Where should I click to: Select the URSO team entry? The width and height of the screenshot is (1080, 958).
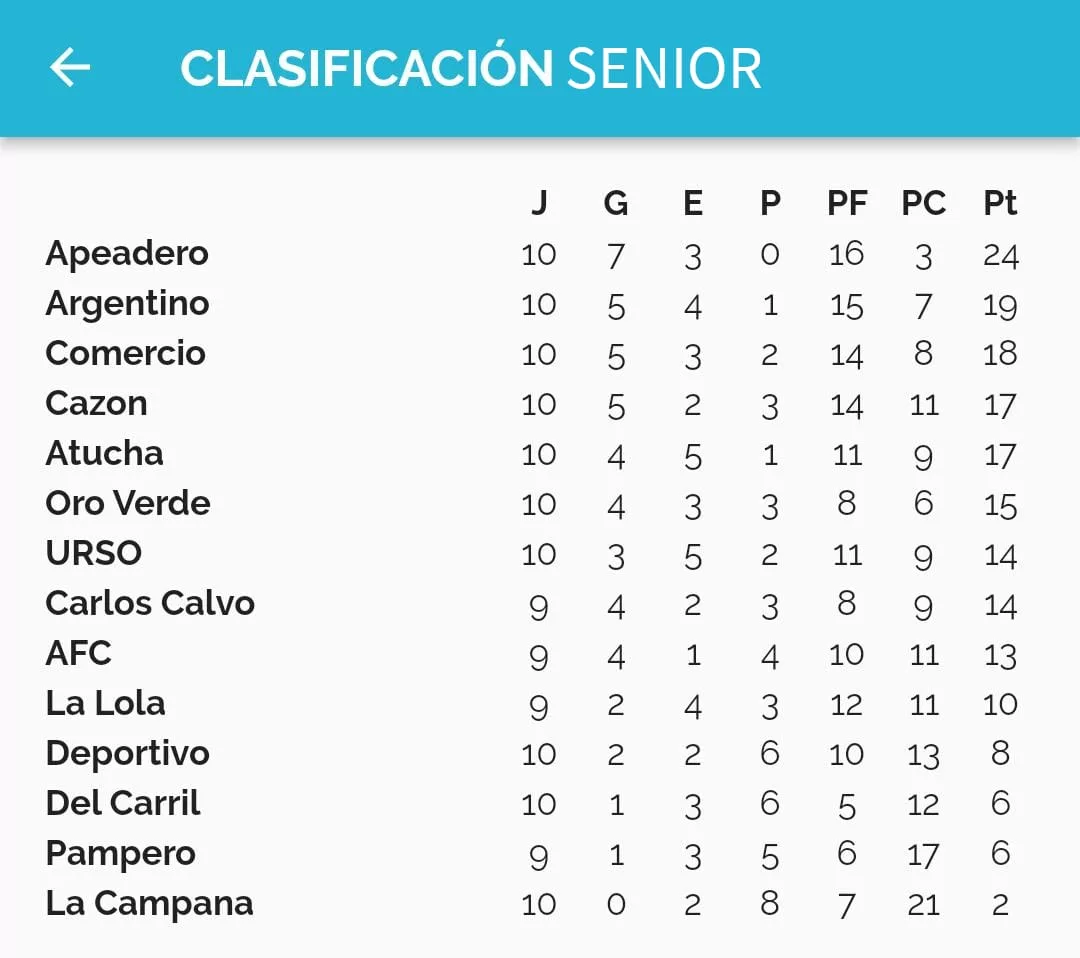point(94,553)
